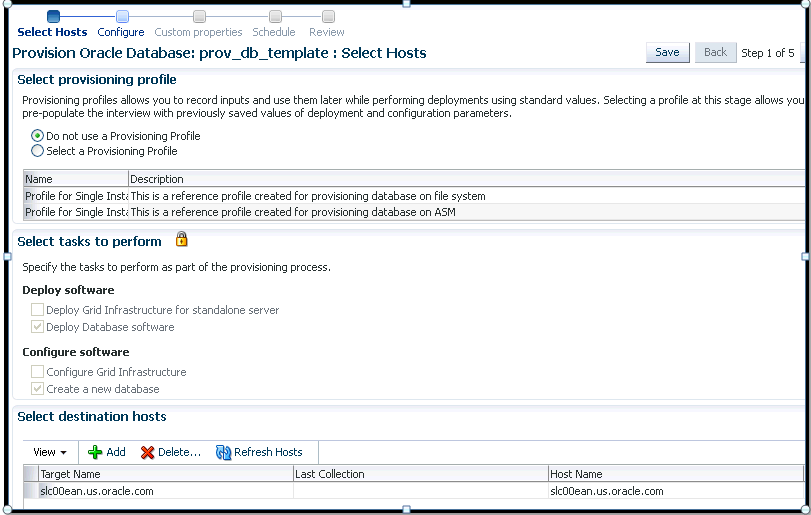This screenshot has width=811, height=515.
Task: Click the Custom properties step marker
Action: coord(199,17)
